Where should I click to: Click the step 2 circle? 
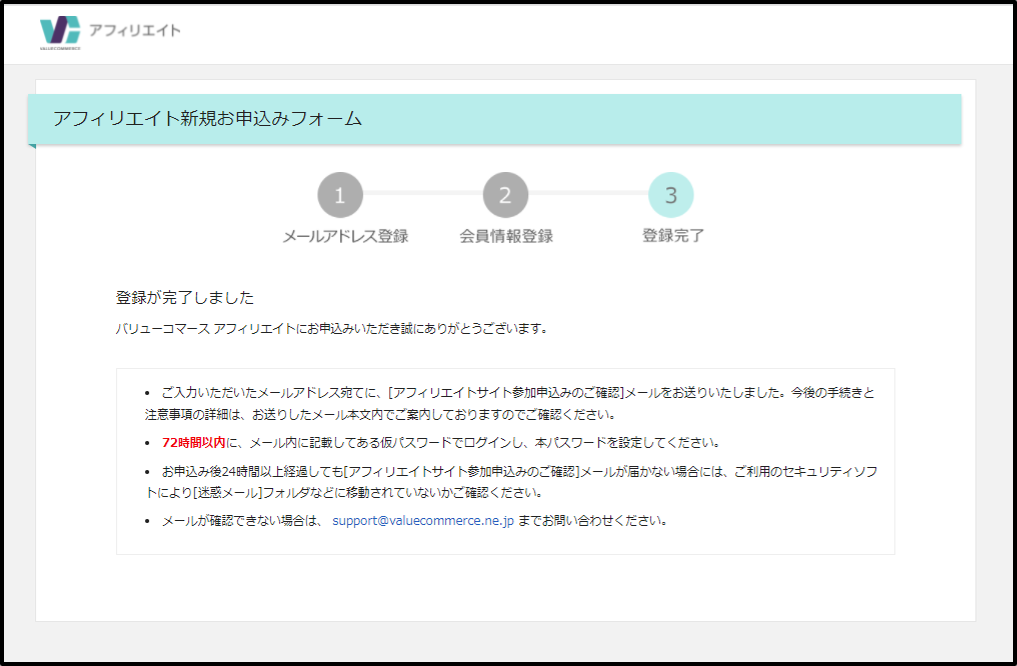pos(505,196)
